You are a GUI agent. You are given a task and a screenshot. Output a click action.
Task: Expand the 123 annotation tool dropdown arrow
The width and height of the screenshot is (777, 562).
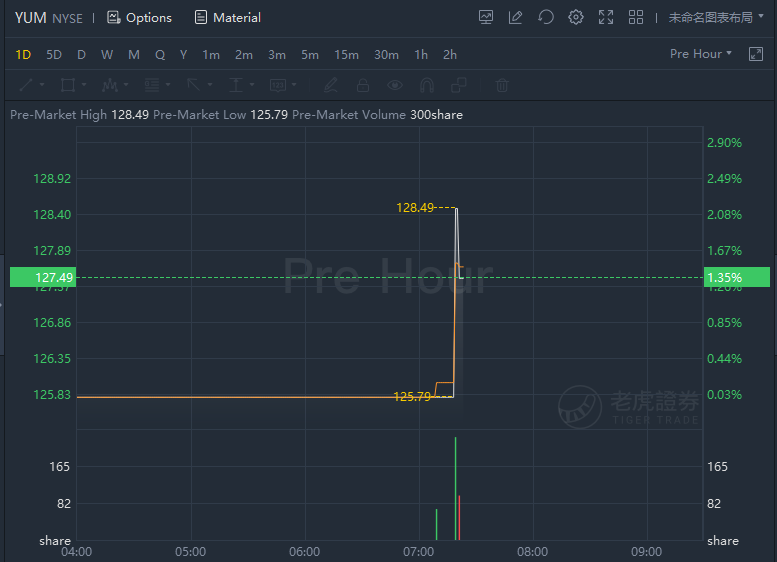294,85
